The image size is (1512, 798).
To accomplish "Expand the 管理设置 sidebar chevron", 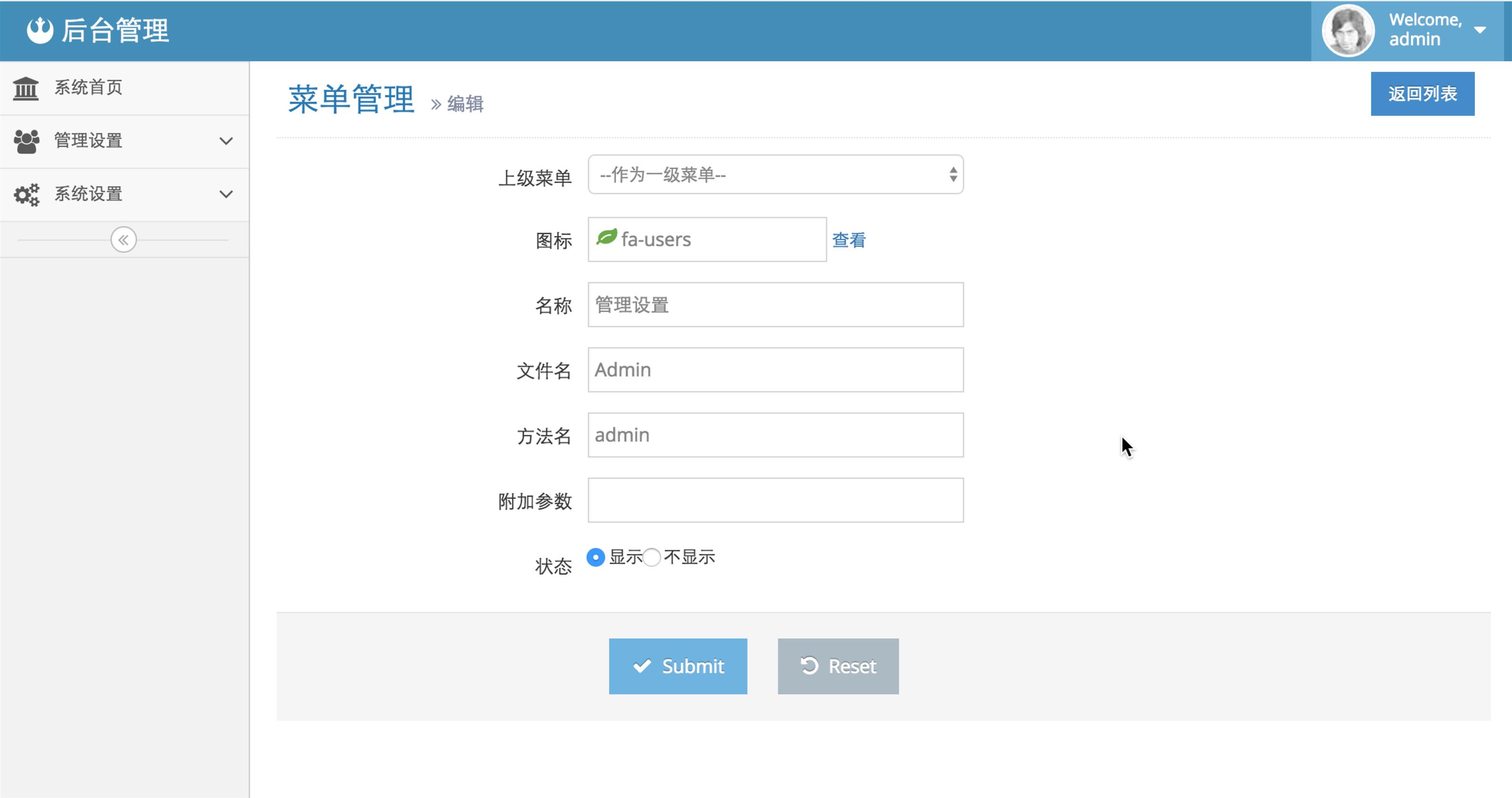I will pyautogui.click(x=226, y=141).
